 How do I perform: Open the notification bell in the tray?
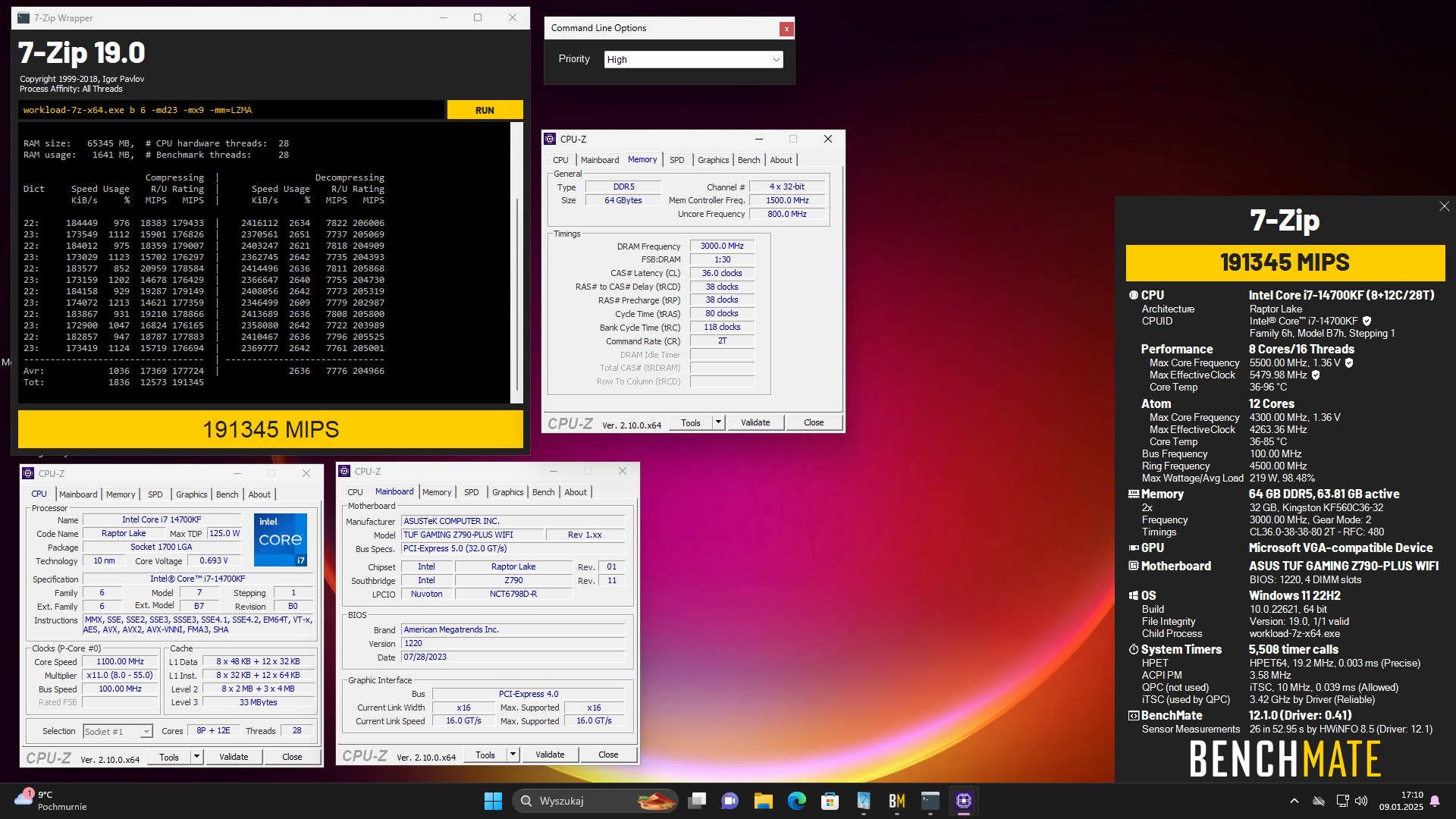1435,801
